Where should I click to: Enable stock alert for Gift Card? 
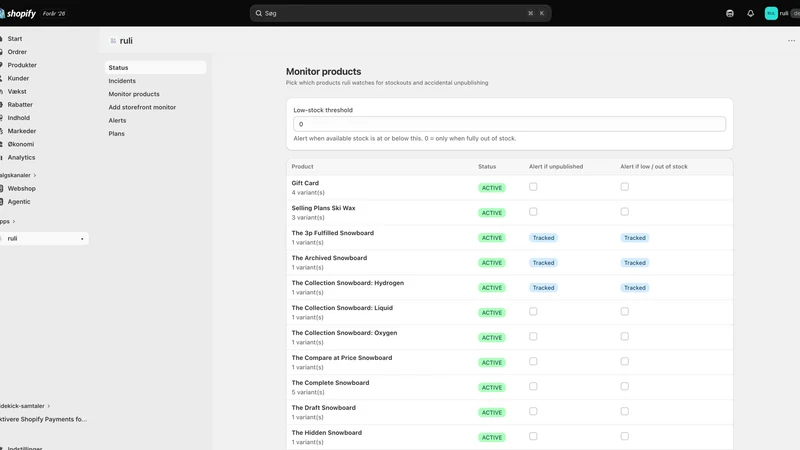(624, 187)
